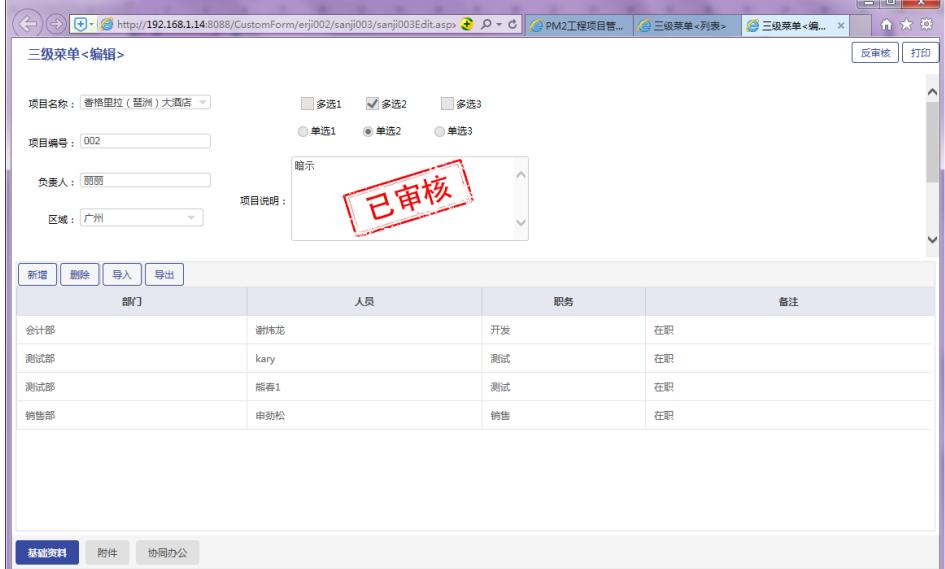The width and height of the screenshot is (945, 569).
Task: Switch to the 附件 tab
Action: tap(105, 554)
